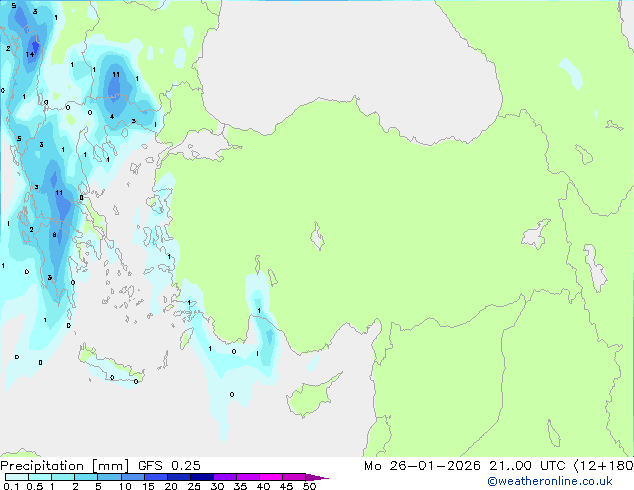
Task: Click the "0.1" legend scale label
Action: coord(11,486)
